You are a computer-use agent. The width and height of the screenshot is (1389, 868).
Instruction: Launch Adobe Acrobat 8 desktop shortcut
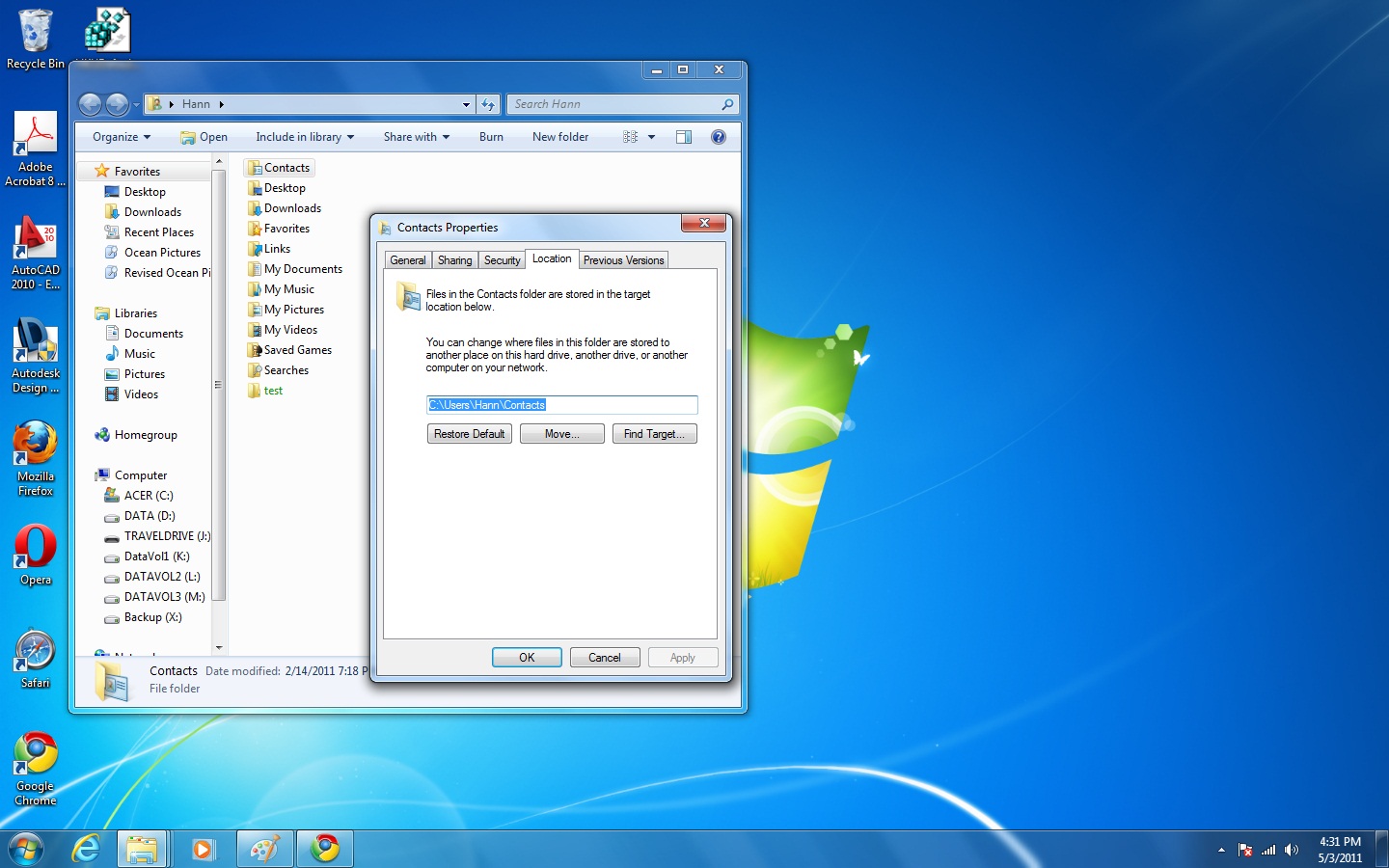36,149
